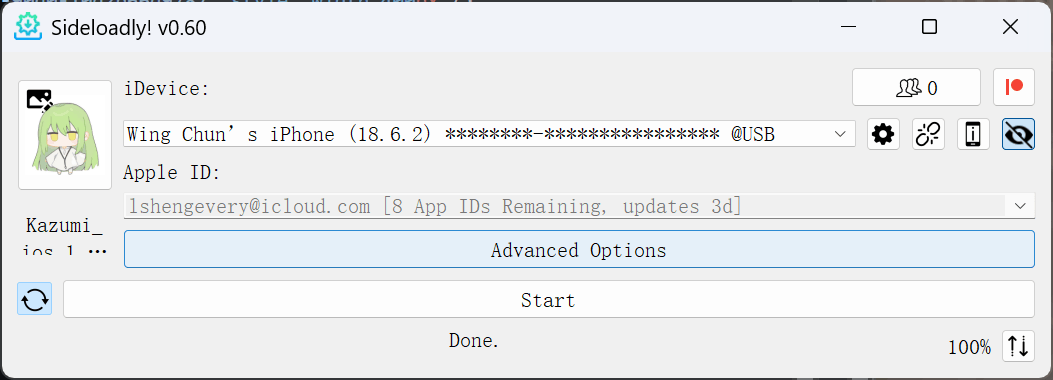Viewport: 1053px width, 380px height.
Task: Click the Start button
Action: pyautogui.click(x=549, y=299)
